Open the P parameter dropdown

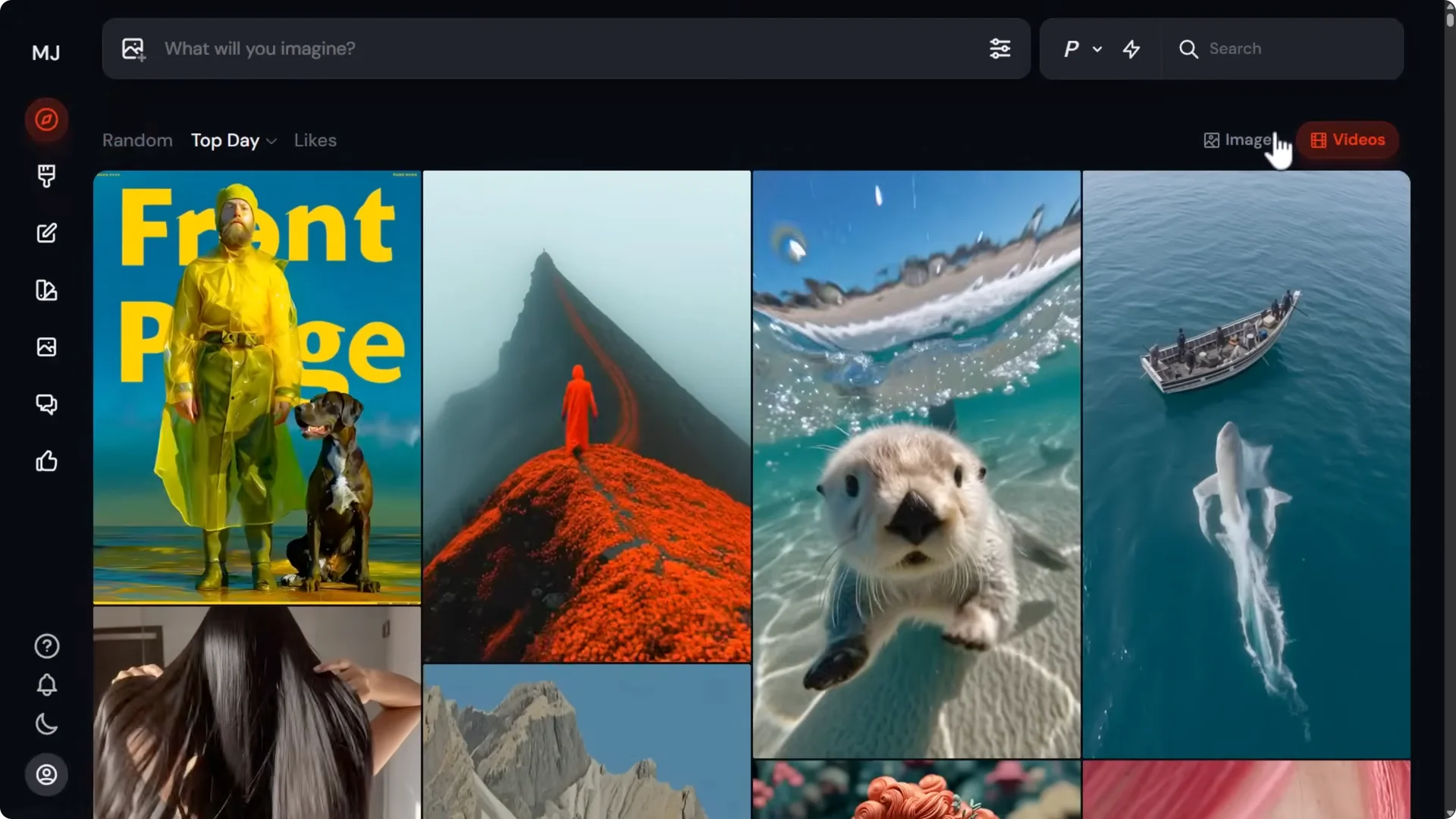click(1080, 49)
